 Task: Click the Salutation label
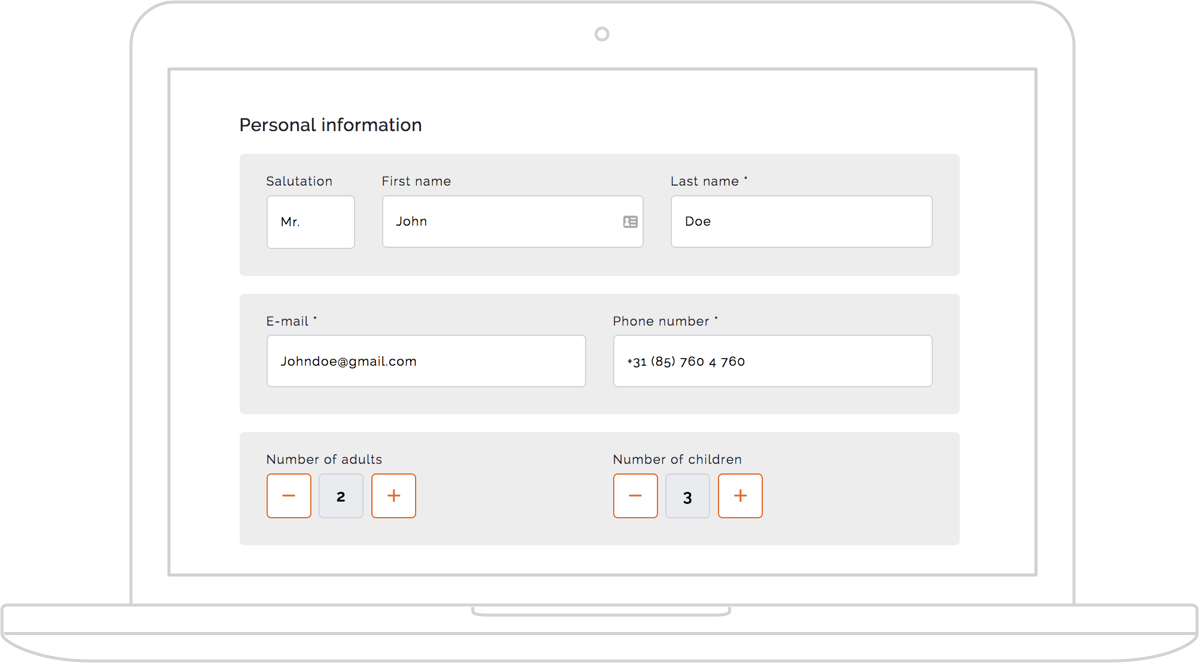tap(299, 181)
